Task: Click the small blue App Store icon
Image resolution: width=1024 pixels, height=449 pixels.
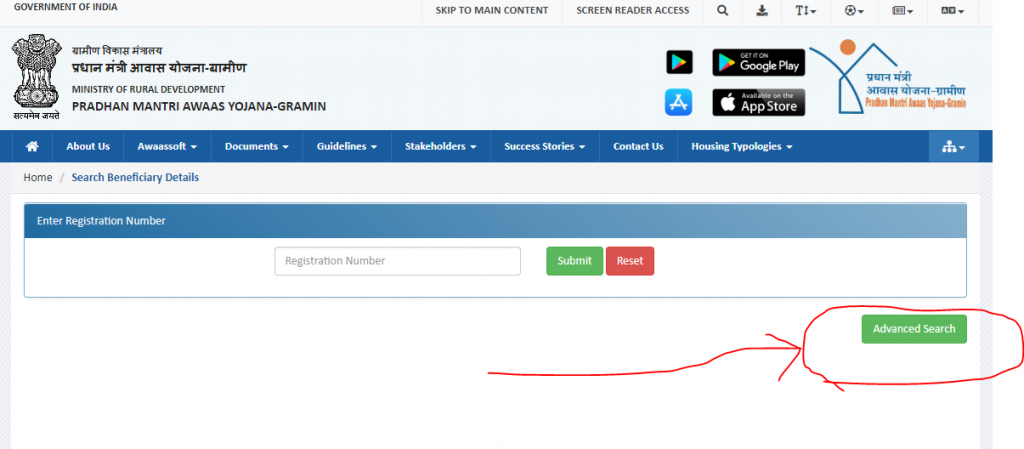Action: [679, 102]
